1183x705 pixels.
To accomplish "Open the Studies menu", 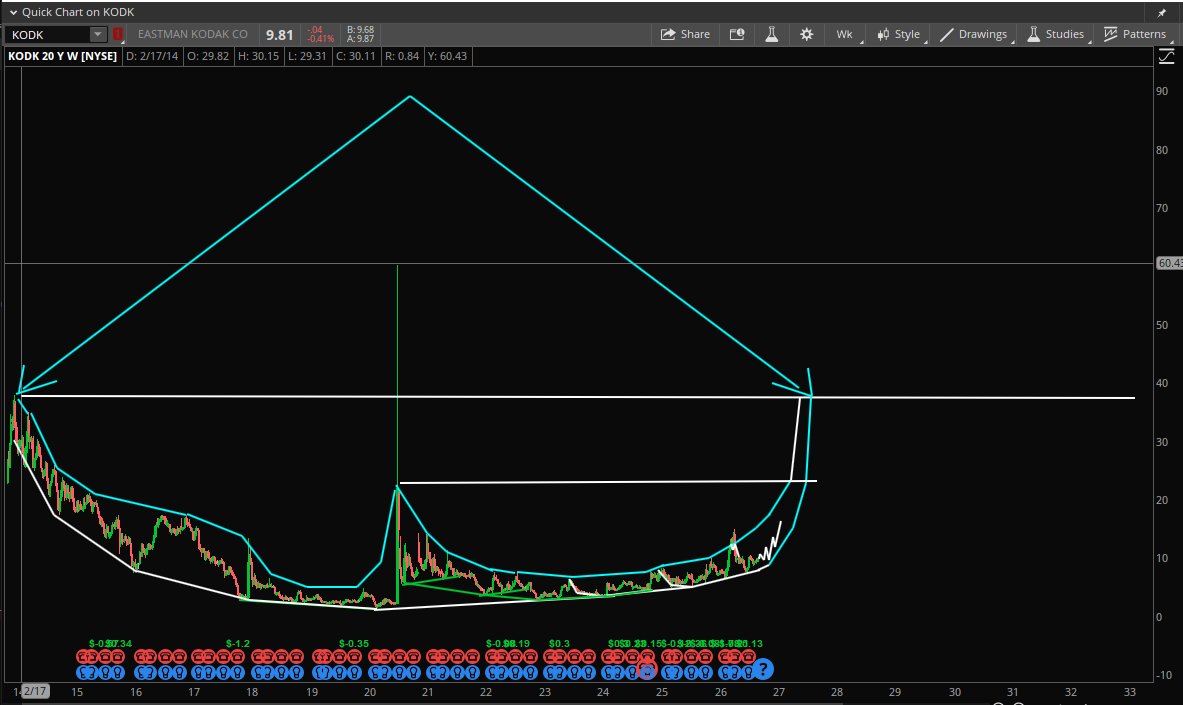I will pyautogui.click(x=1055, y=34).
